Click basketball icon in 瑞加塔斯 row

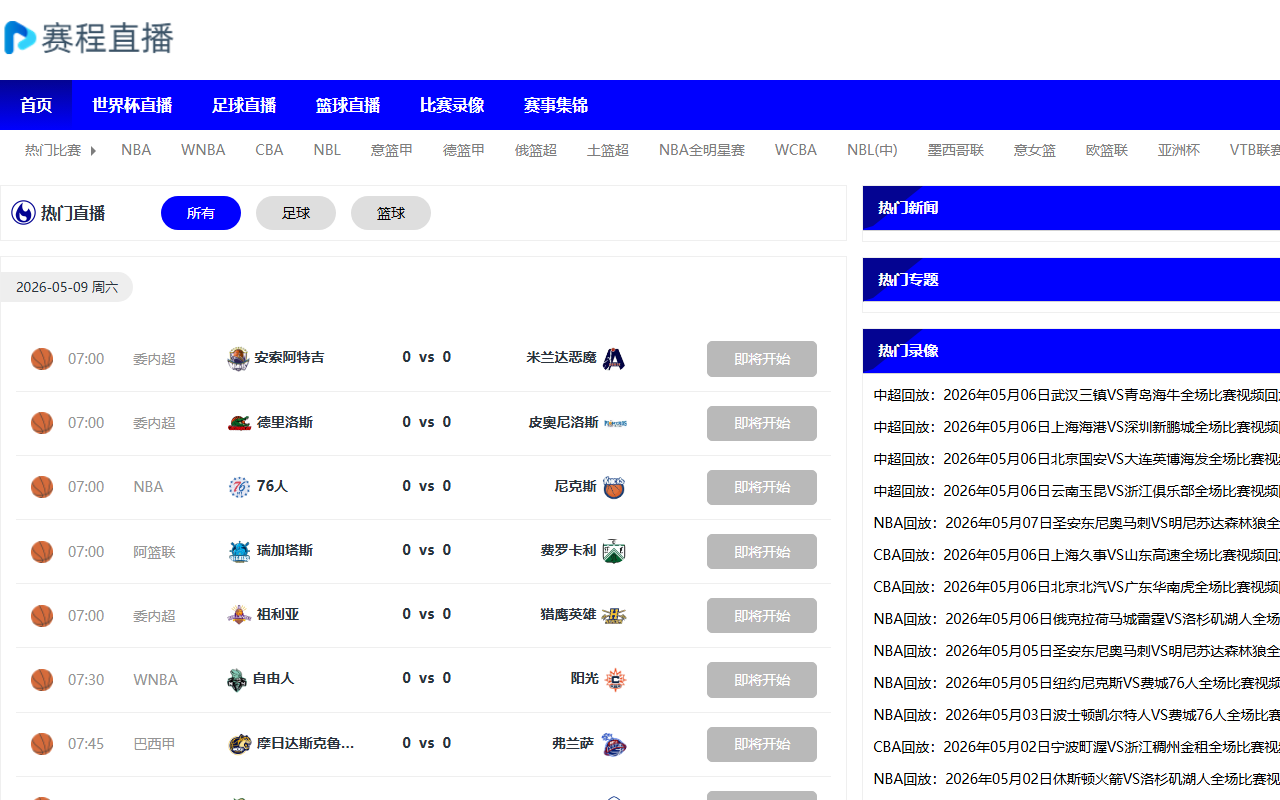click(42, 552)
